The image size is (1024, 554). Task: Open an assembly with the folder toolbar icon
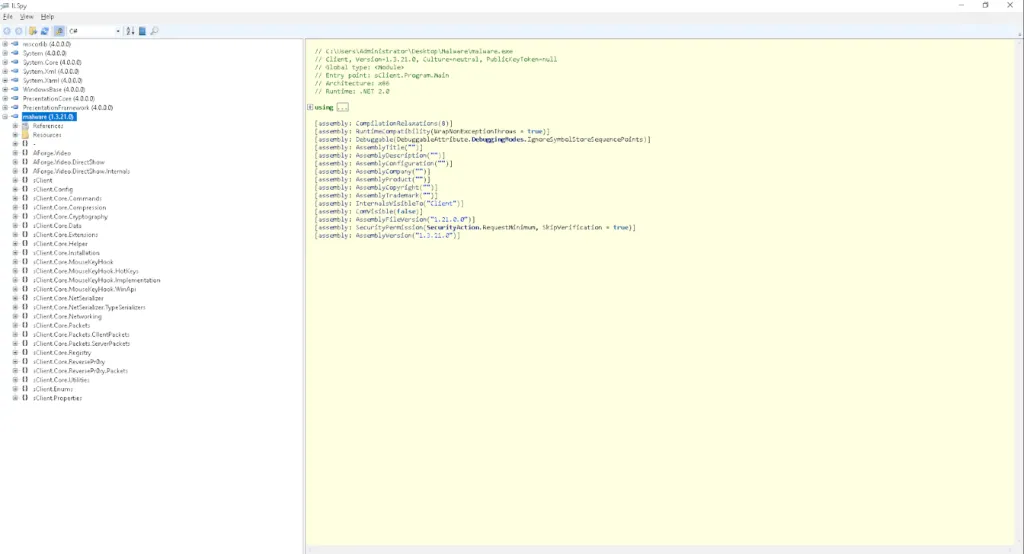33,31
